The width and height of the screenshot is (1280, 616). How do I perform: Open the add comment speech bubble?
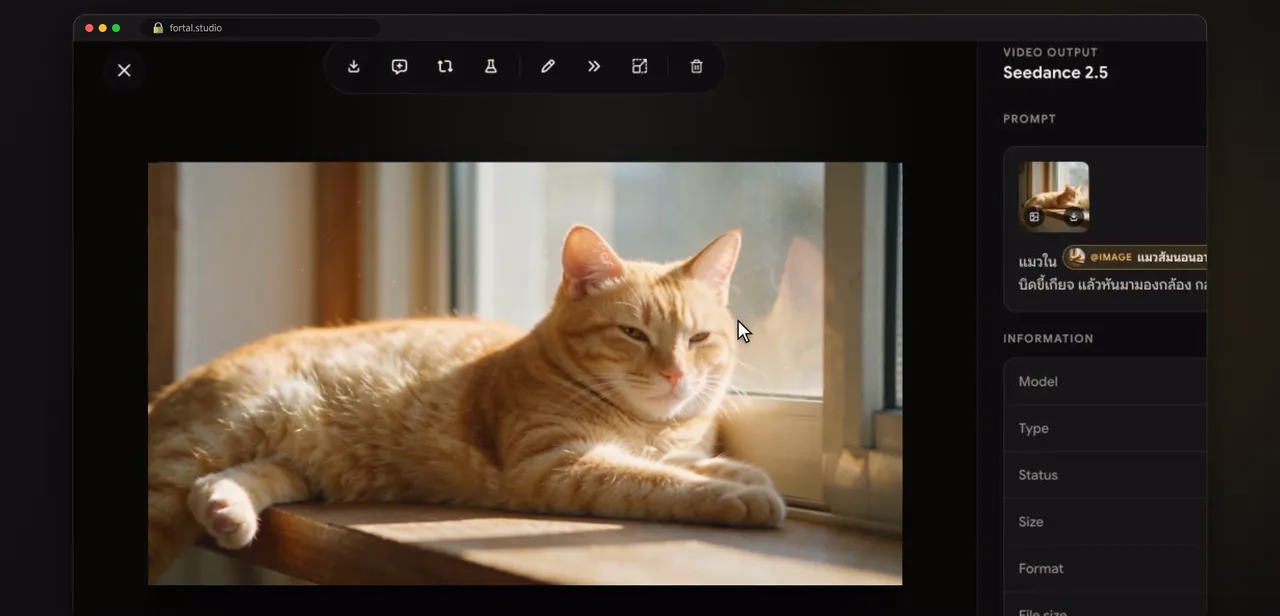(x=399, y=67)
